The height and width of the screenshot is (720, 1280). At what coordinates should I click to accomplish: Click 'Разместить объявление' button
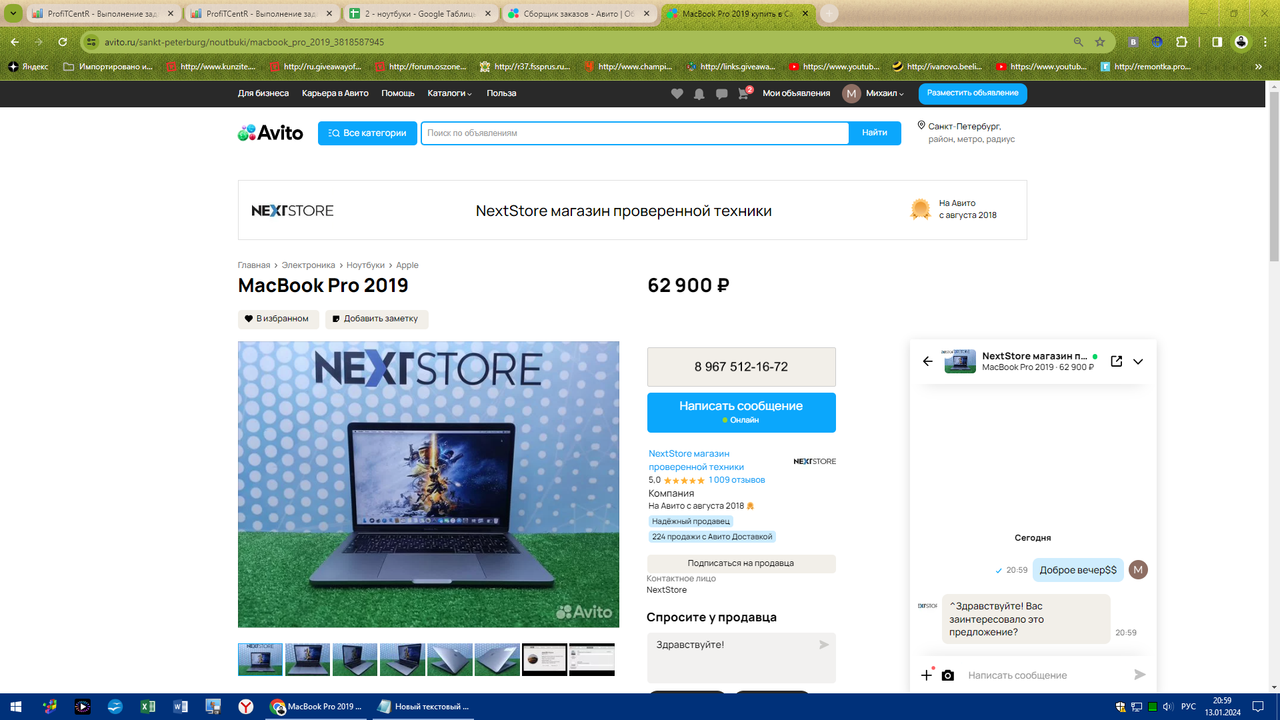[x=973, y=93]
